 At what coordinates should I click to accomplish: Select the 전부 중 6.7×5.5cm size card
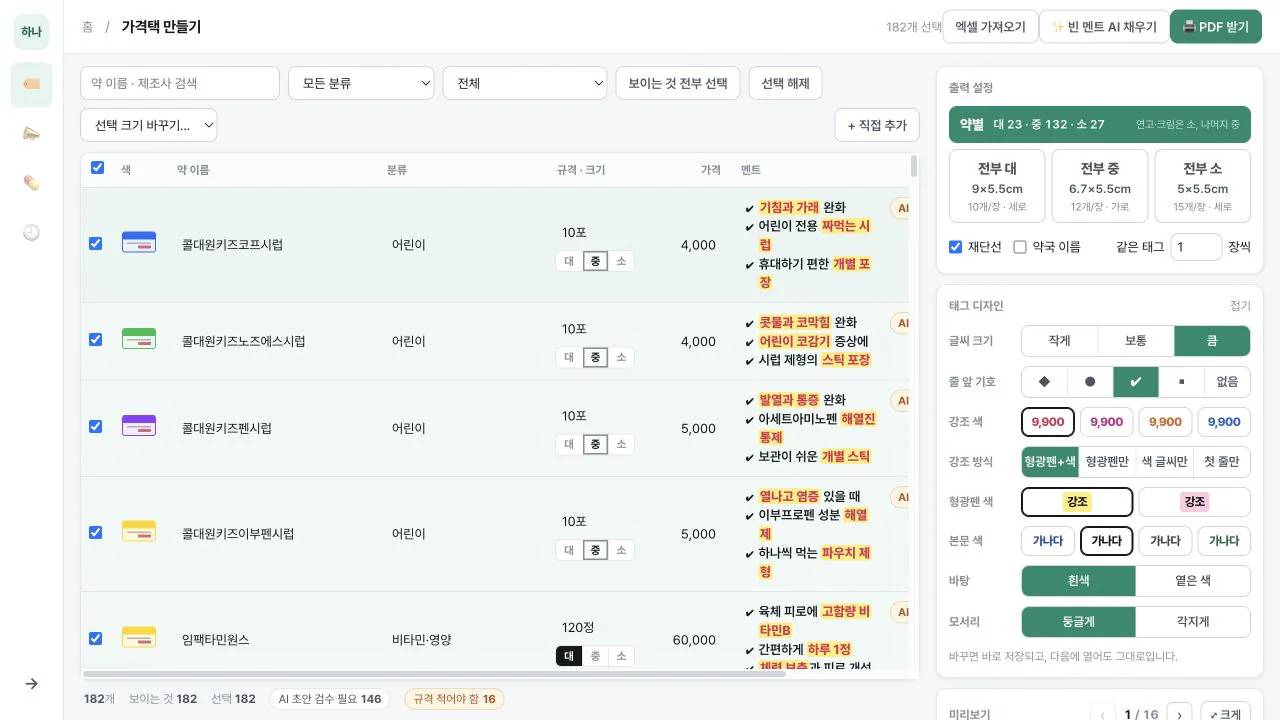coord(1100,186)
